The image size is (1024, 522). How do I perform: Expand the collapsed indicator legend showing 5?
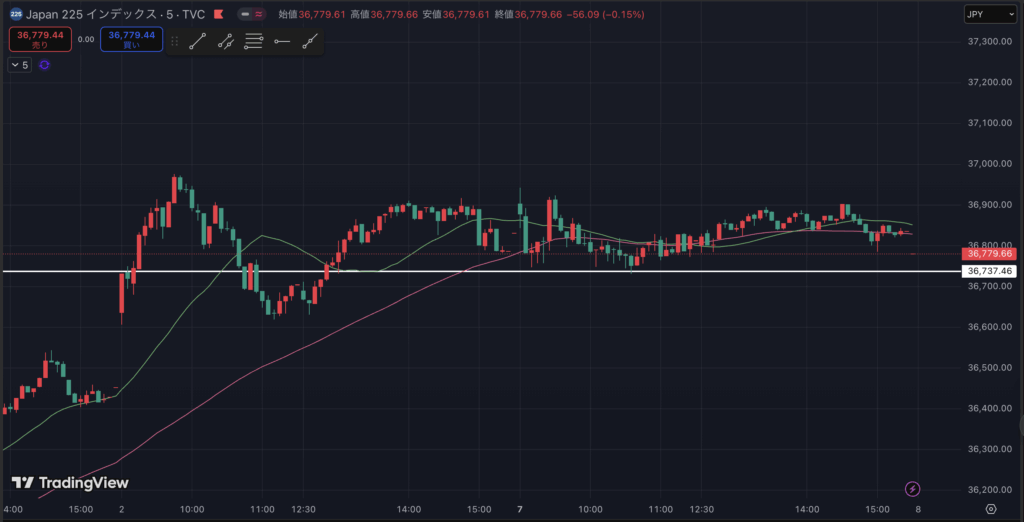point(19,65)
